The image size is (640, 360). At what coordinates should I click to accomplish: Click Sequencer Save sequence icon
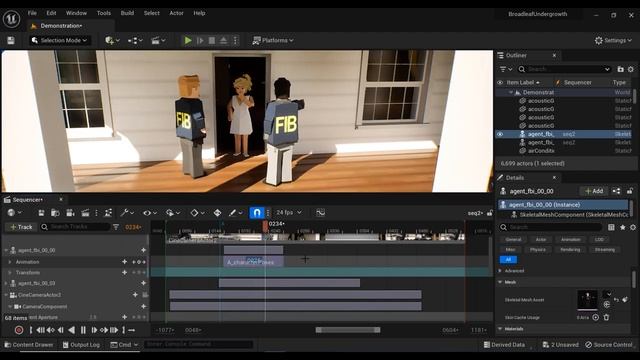41,213
